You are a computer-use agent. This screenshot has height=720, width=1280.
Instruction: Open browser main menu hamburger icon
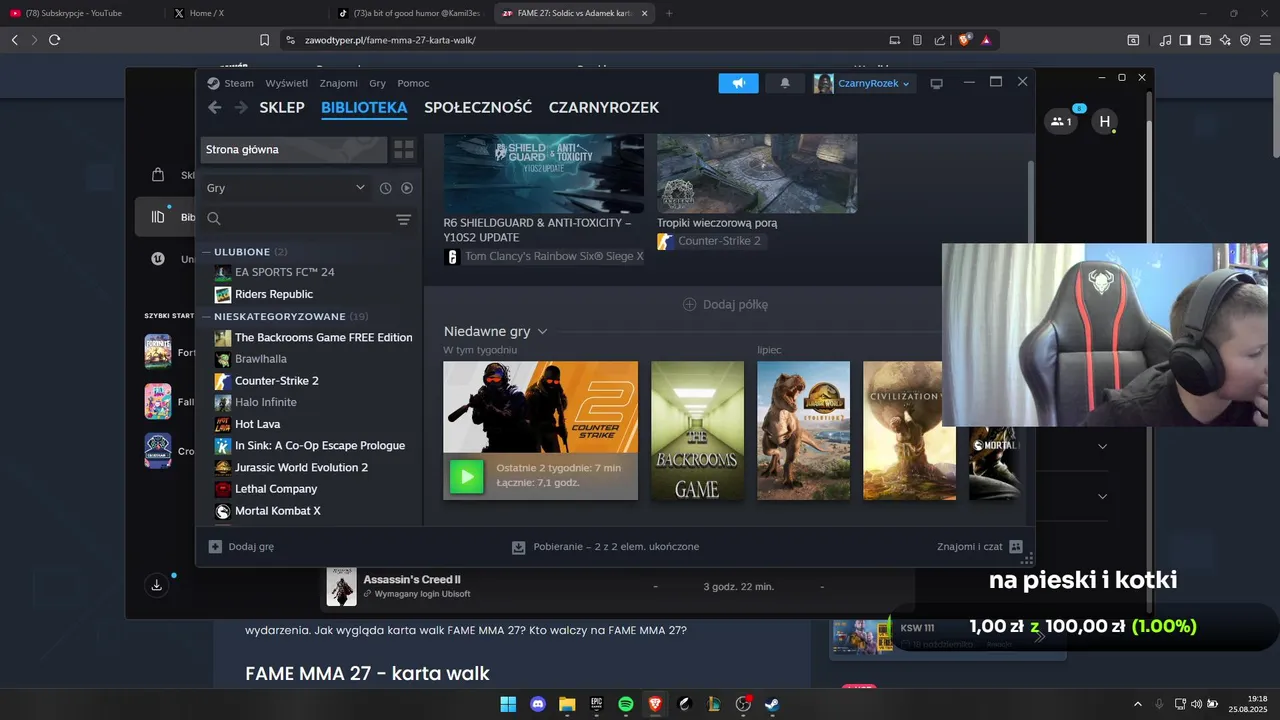click(x=1265, y=40)
